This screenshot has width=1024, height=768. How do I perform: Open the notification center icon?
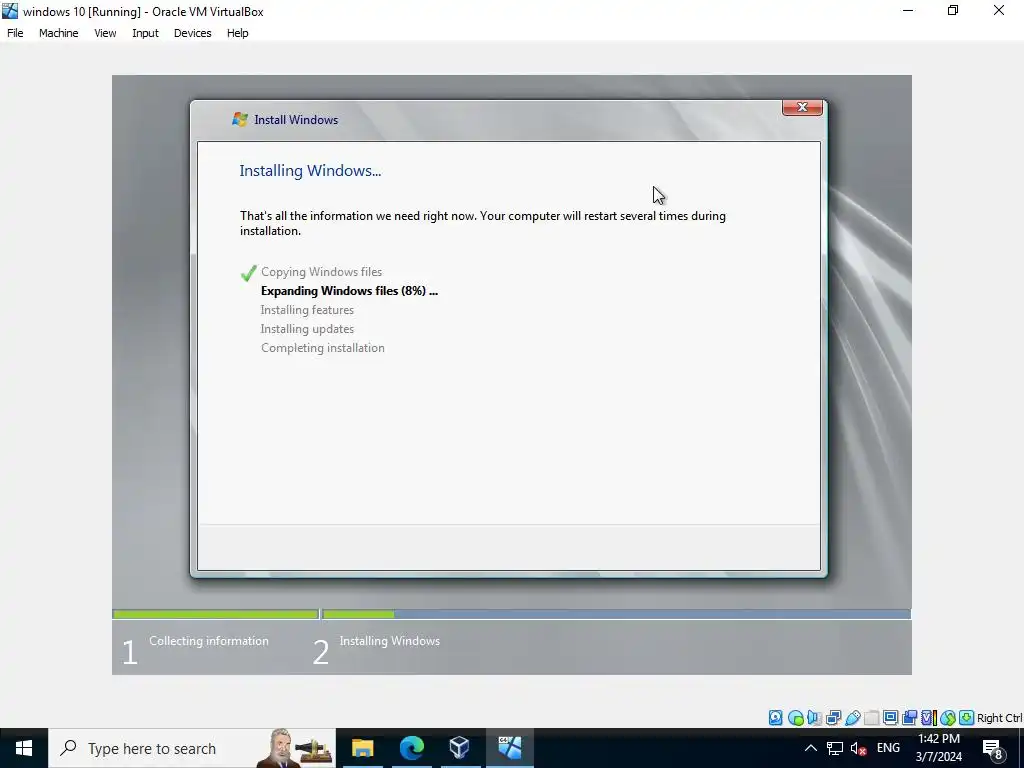pos(993,749)
